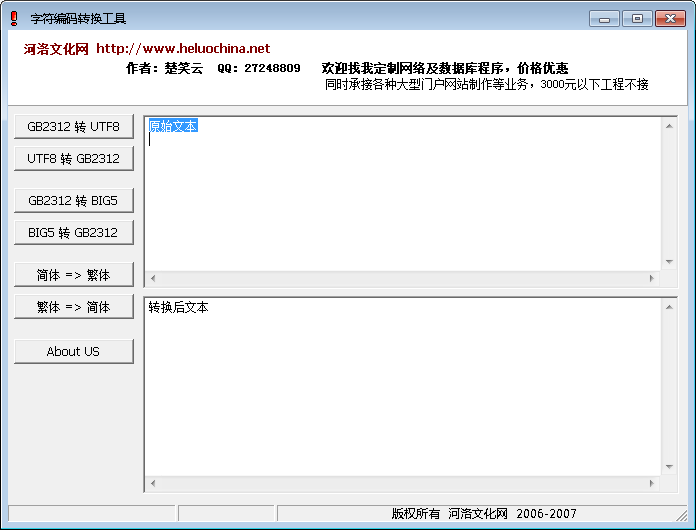This screenshot has height=530, width=696.
Task: Maximize the 字符编码转换工具 window
Action: [637, 19]
